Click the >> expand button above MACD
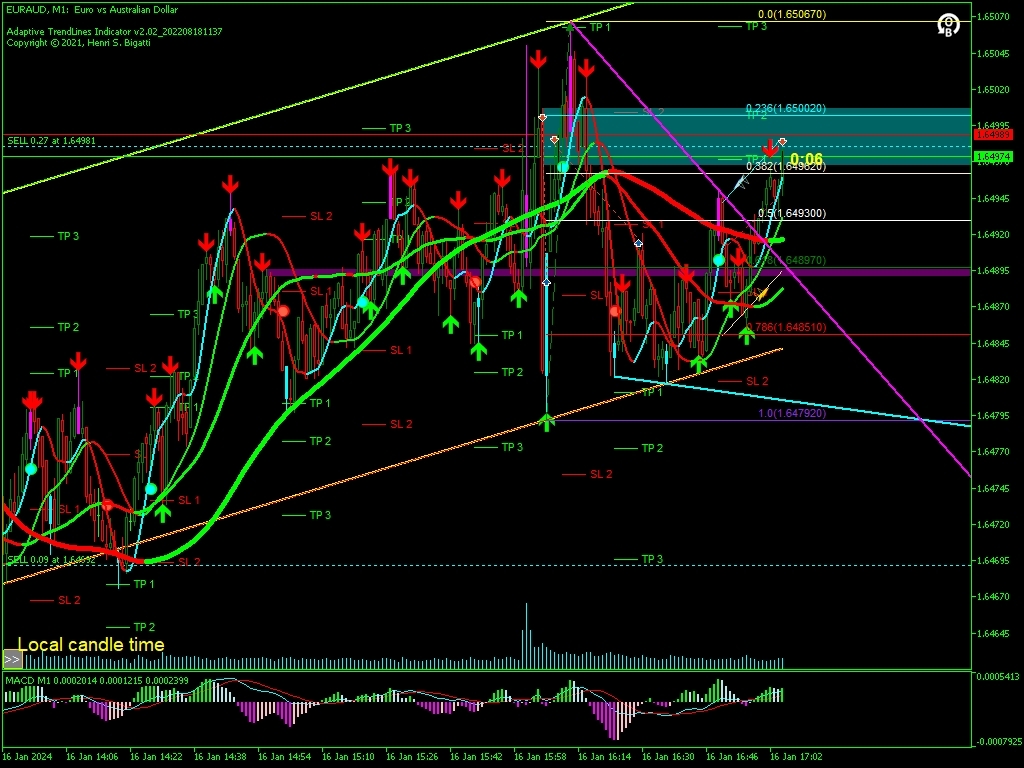The height and width of the screenshot is (768, 1024). coord(12,660)
